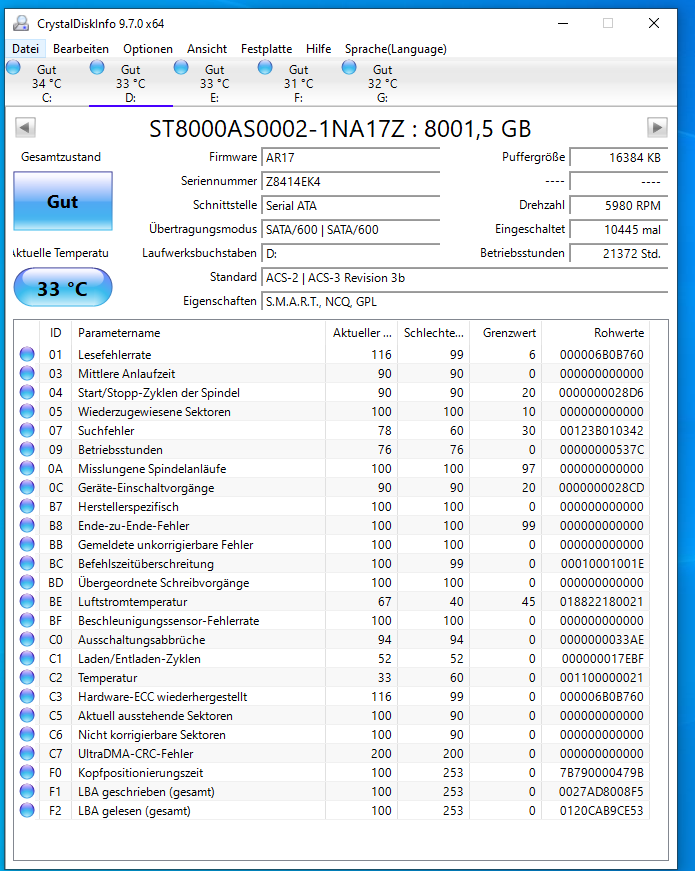The image size is (695, 871).
Task: Click the ID column header
Action: [x=56, y=333]
